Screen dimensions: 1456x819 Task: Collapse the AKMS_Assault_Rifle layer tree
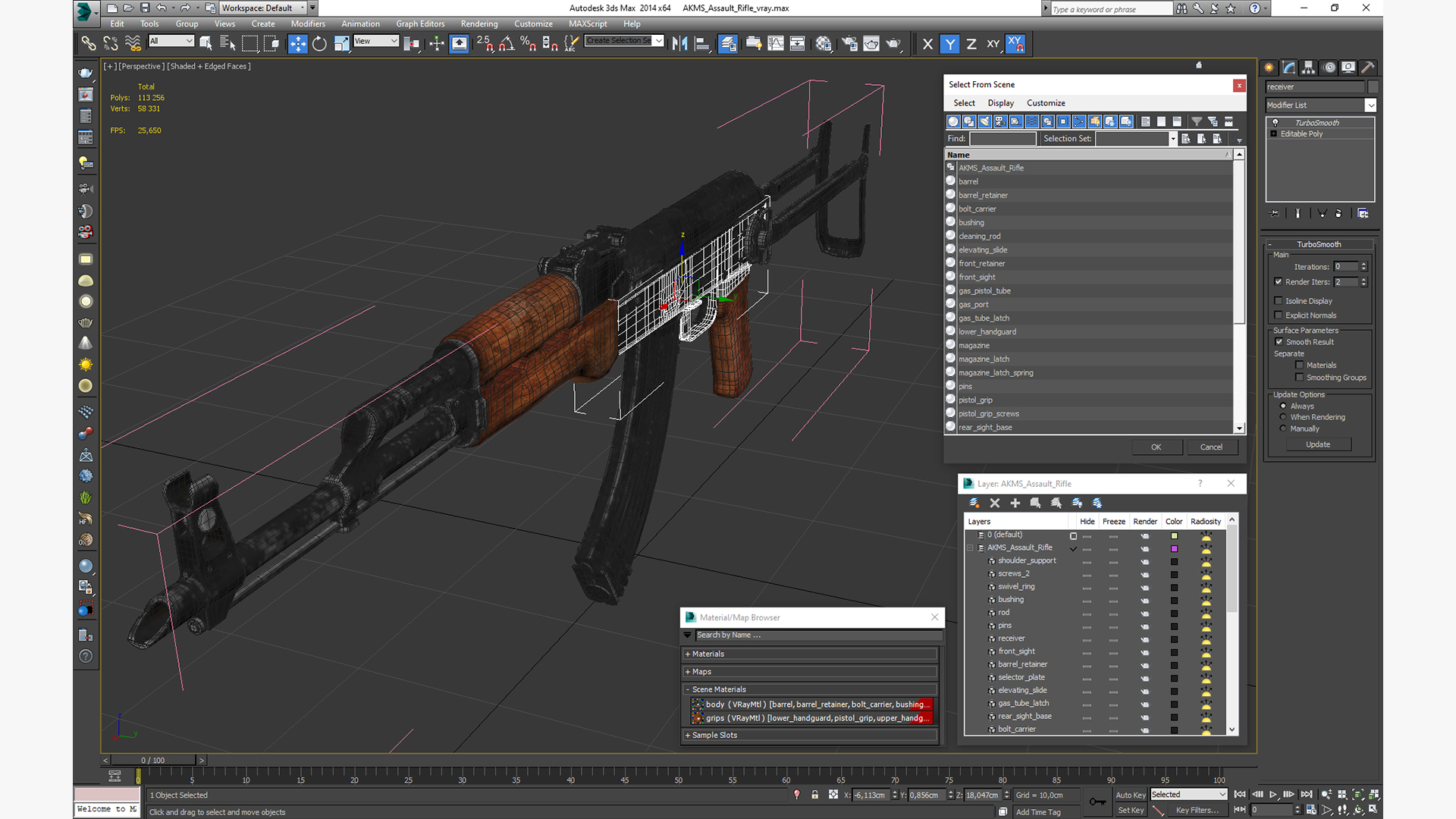point(970,548)
